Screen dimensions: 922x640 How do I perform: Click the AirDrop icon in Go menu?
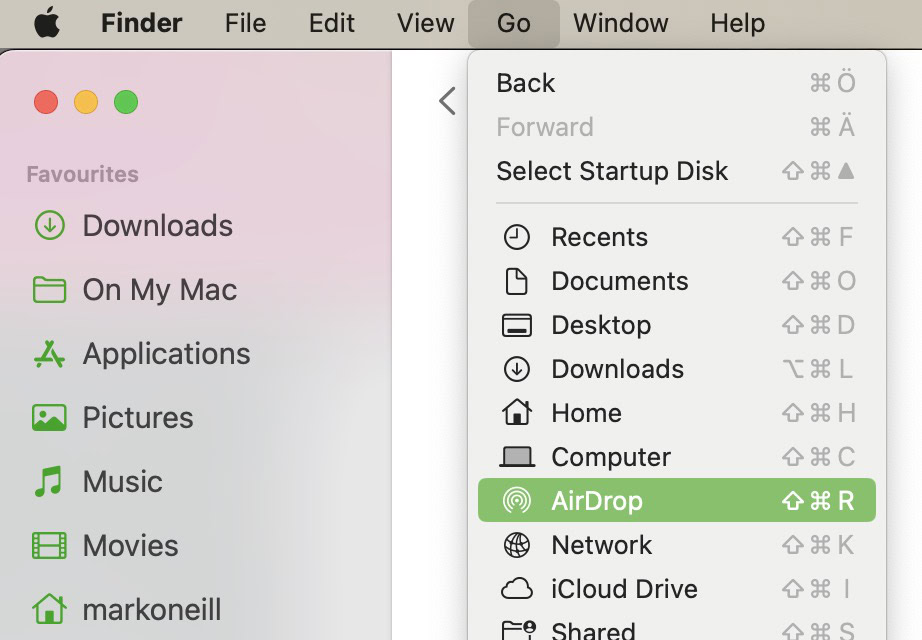tap(517, 501)
